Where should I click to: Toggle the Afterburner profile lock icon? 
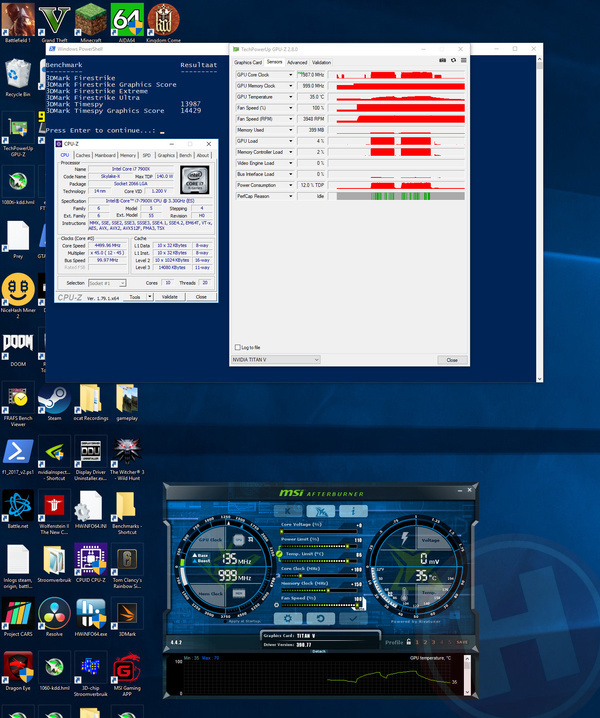(x=409, y=642)
